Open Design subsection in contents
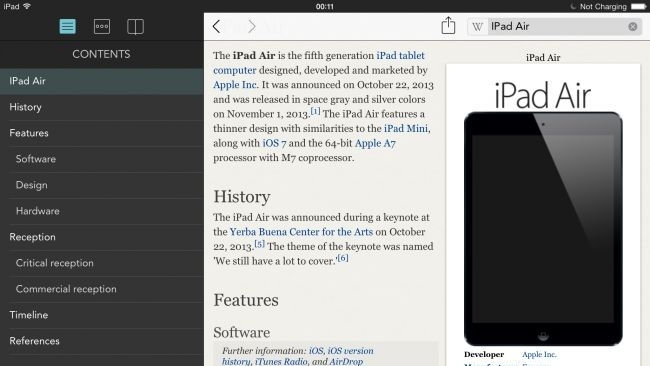The image size is (650, 366). [102, 185]
